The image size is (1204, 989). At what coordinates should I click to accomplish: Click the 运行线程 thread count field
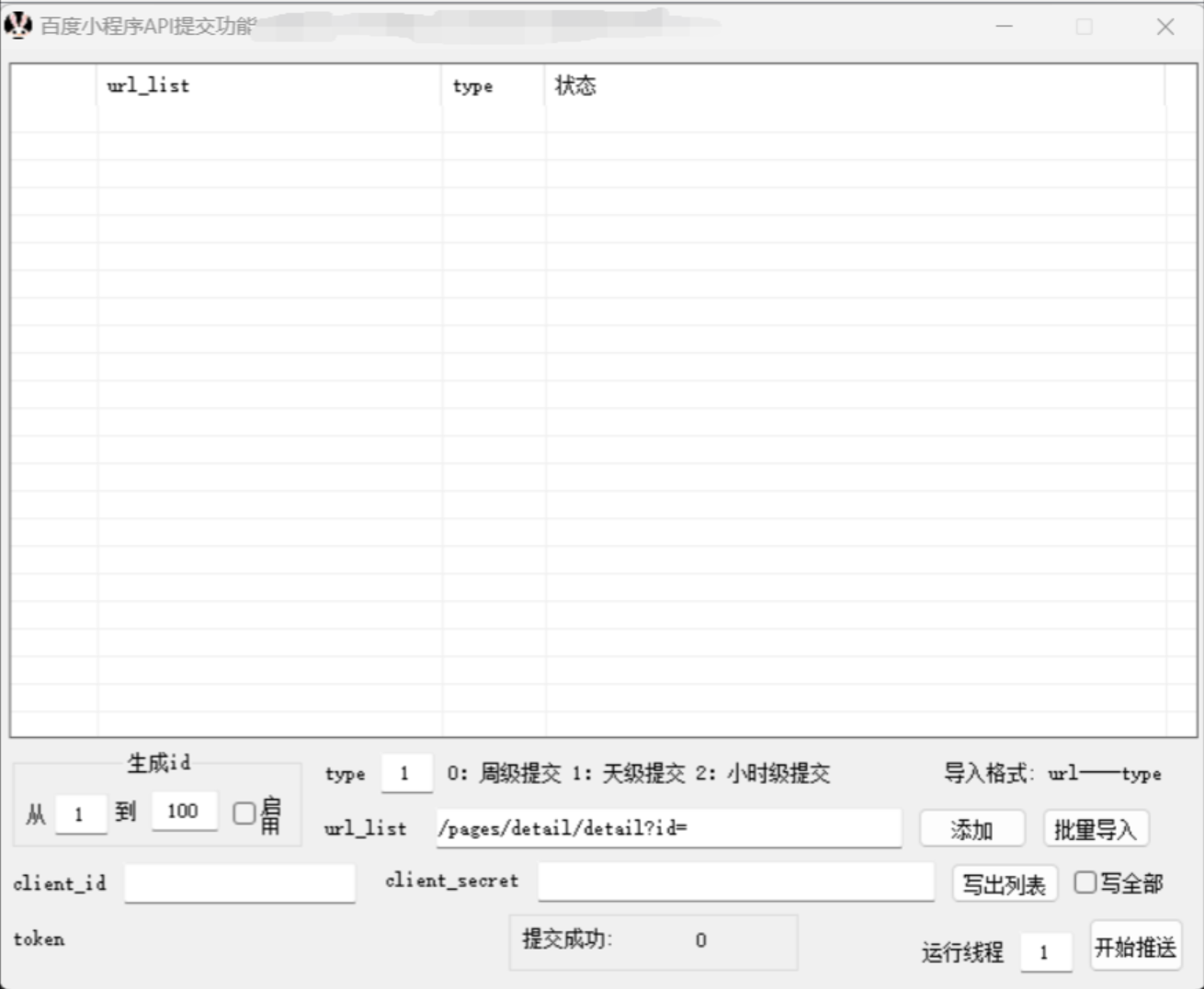click(x=1046, y=951)
